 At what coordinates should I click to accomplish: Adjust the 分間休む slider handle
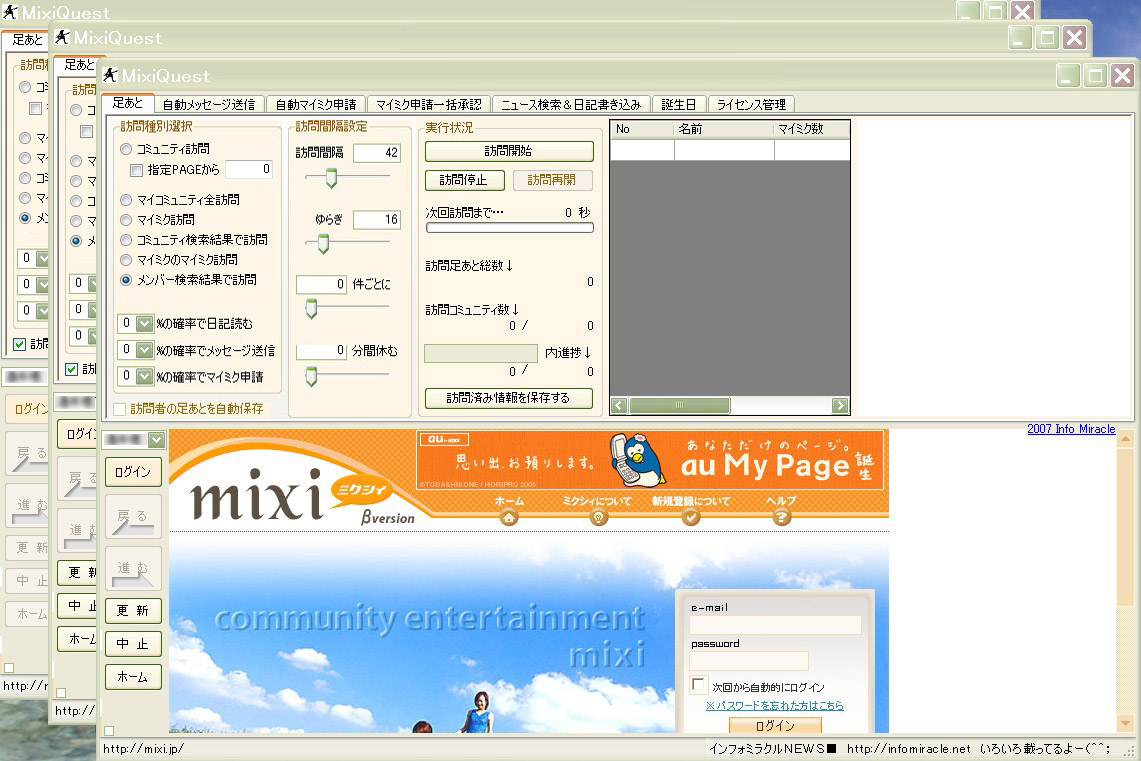(x=311, y=376)
